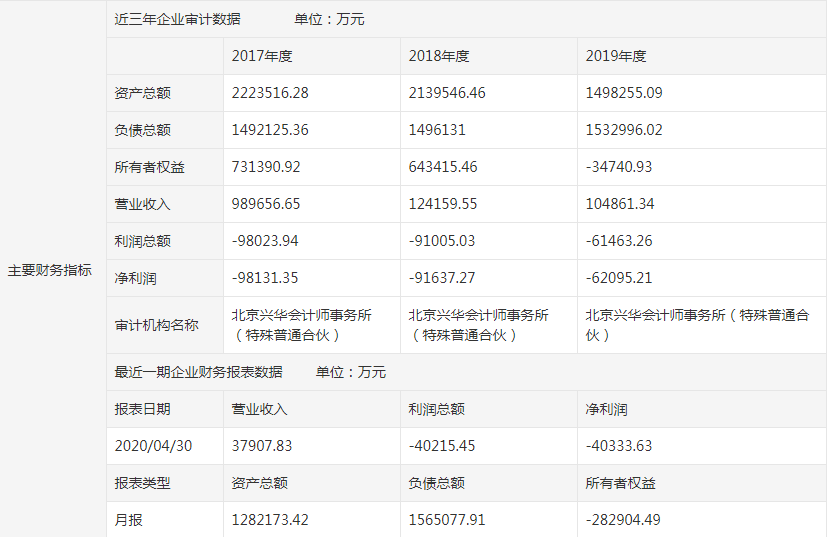Select the value 37907.83
Image resolution: width=827 pixels, height=537 pixels.
point(262,446)
